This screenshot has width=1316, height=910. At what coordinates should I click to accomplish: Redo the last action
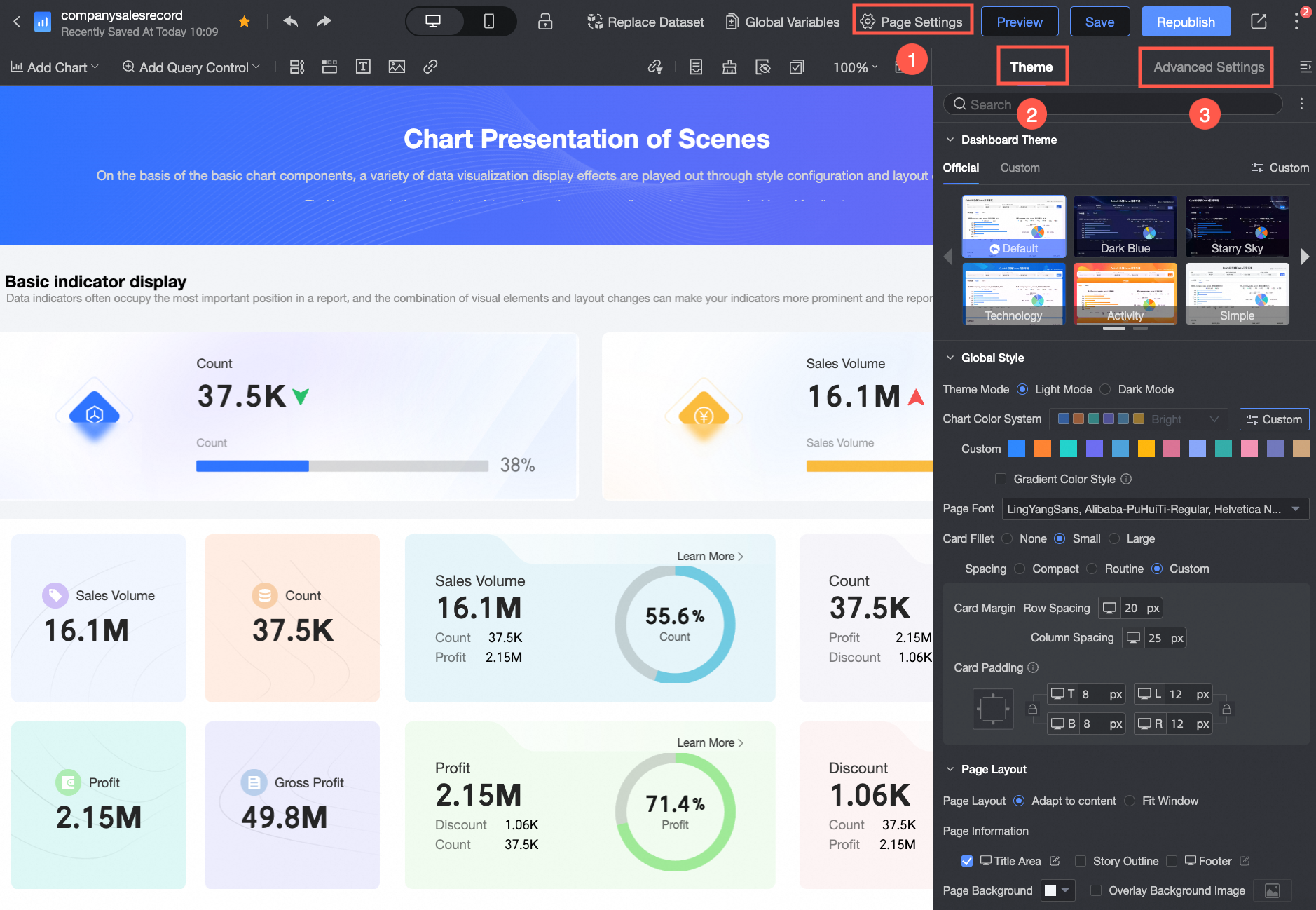click(x=324, y=22)
